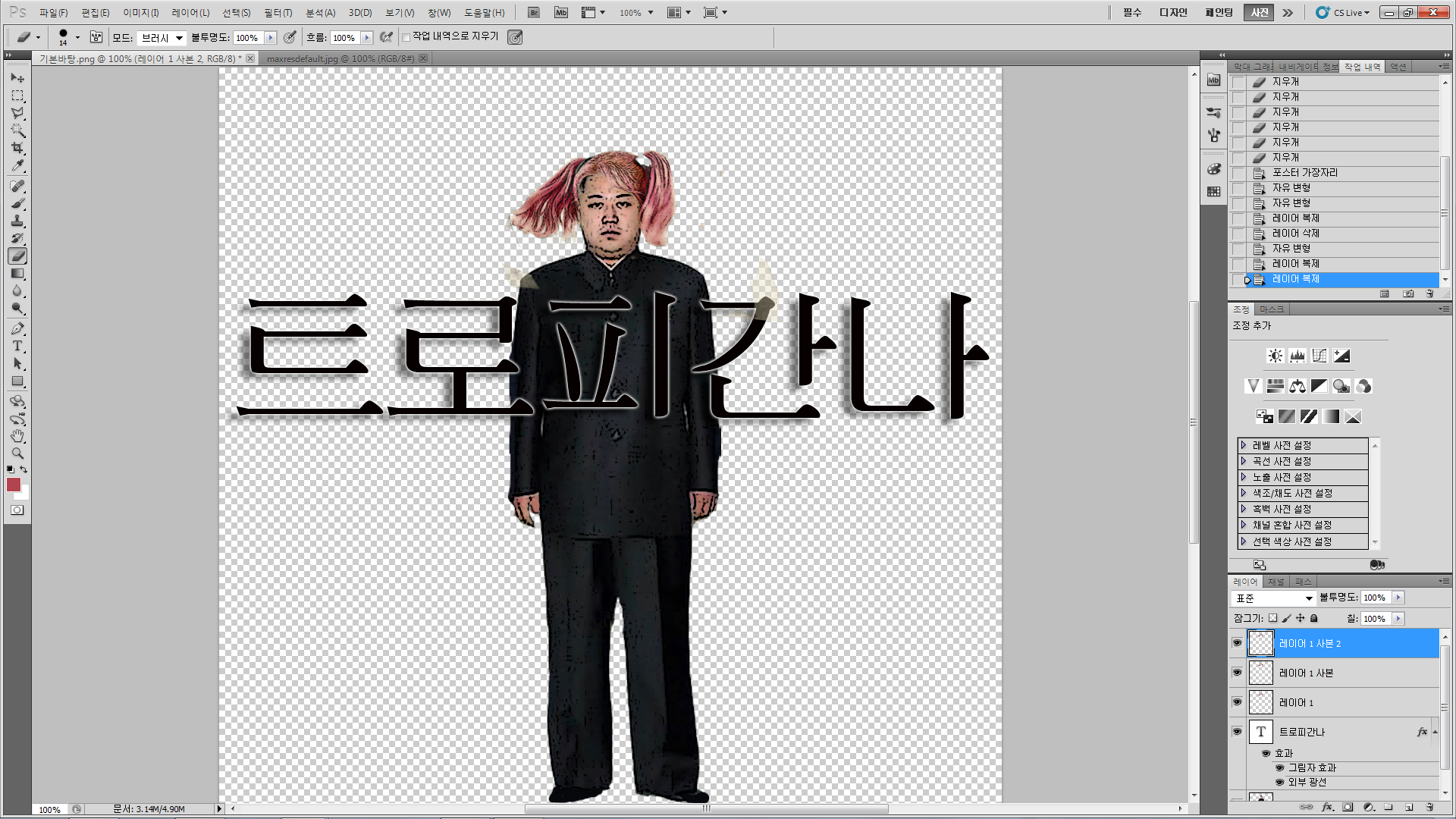Select the Type tool
Image resolution: width=1456 pixels, height=819 pixels.
pos(17,347)
